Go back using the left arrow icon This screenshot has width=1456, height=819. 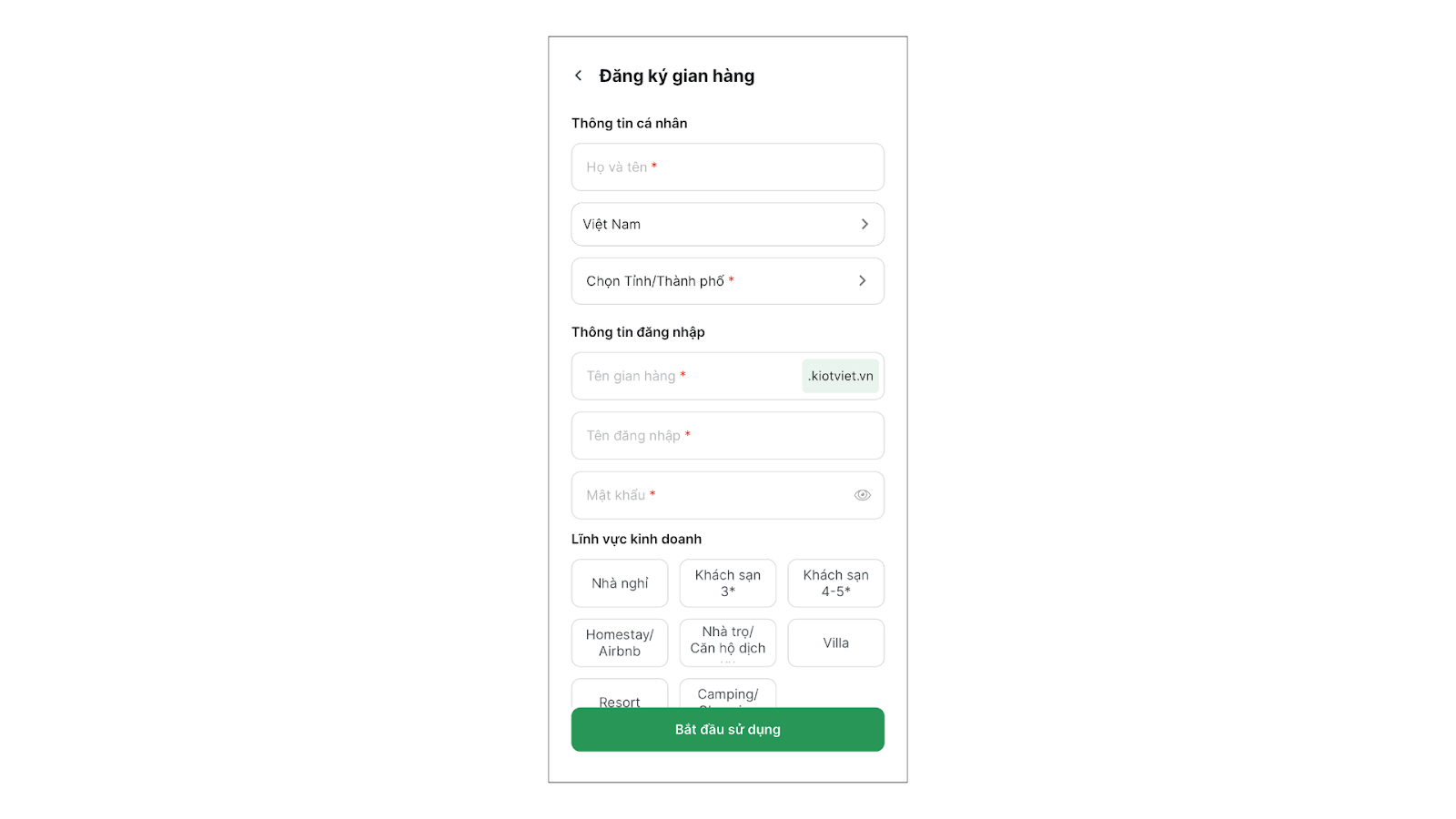point(578,76)
